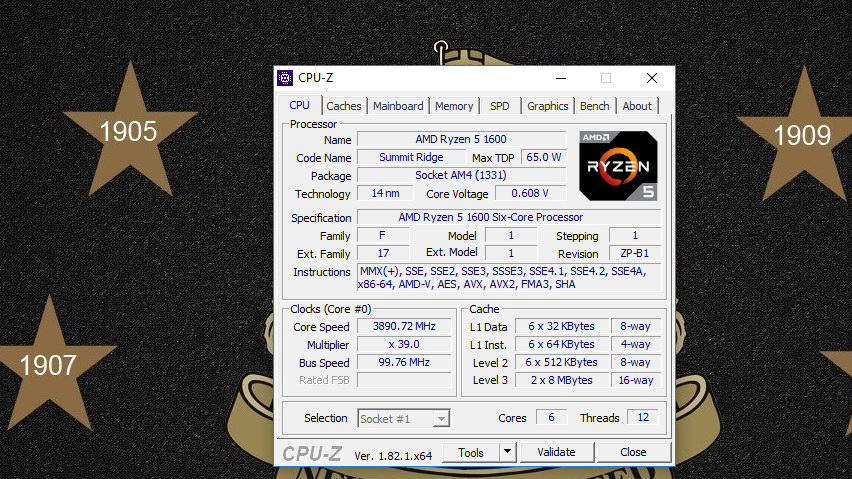Click the CPU-Z logo text at bottom left
Image resolution: width=852 pixels, height=479 pixels.
312,453
